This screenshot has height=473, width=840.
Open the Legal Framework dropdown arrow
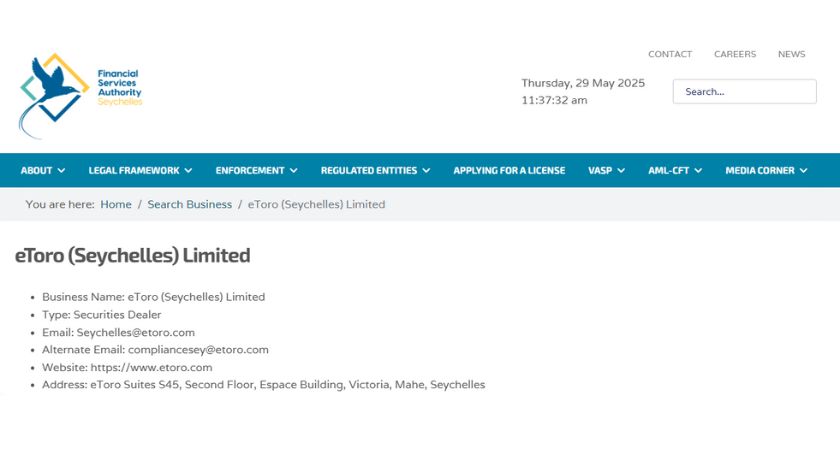[x=188, y=170]
